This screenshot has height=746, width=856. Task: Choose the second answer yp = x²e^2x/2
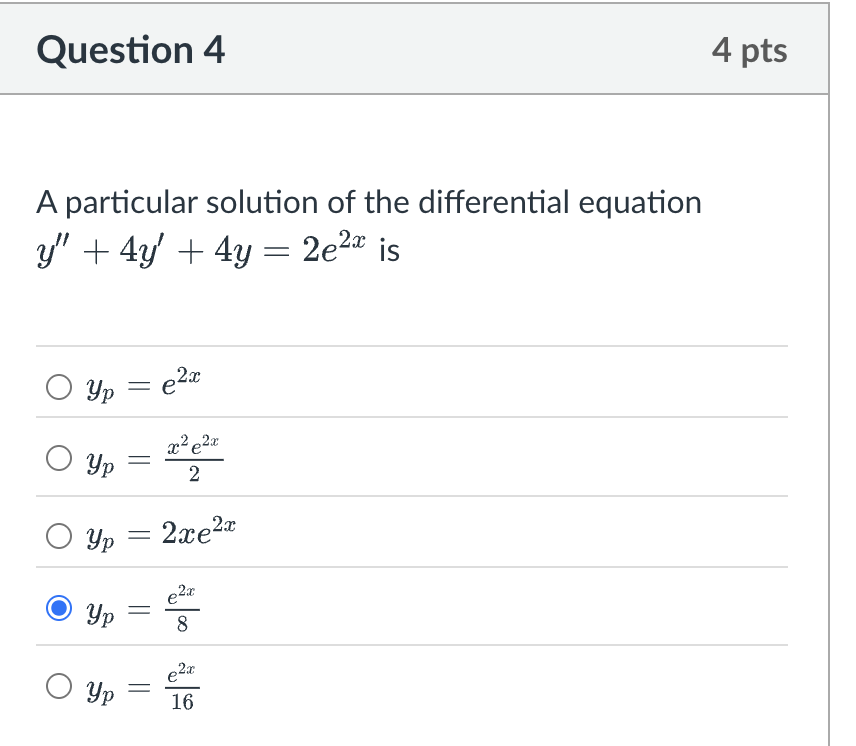pyautogui.click(x=59, y=457)
